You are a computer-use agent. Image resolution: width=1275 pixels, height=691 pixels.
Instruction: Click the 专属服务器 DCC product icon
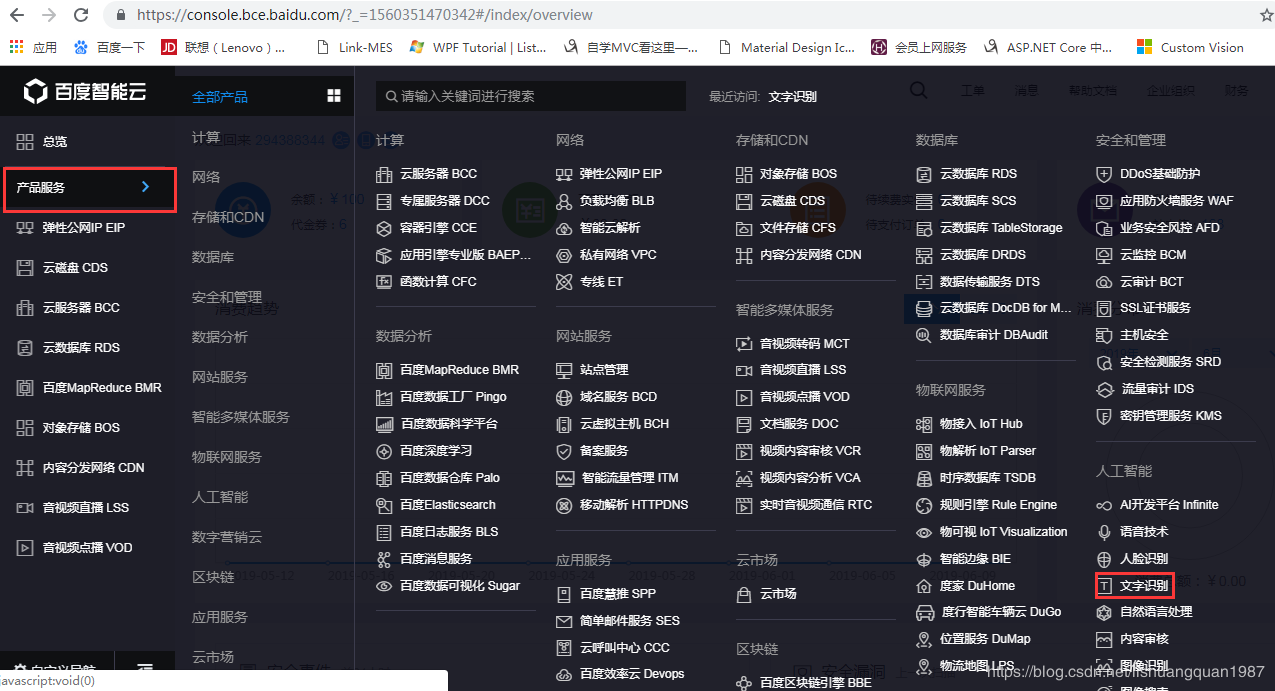(384, 201)
